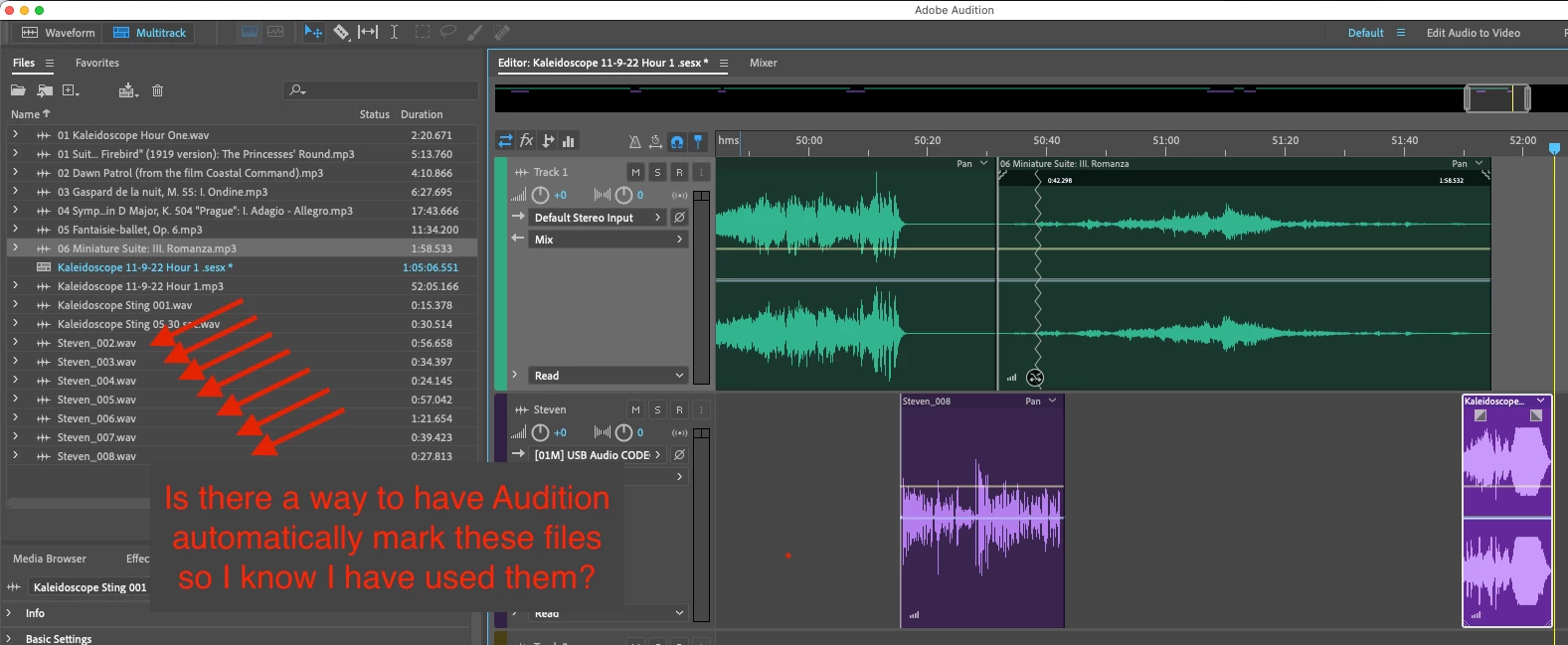The height and width of the screenshot is (645, 1568).
Task: Mute Track 1
Action: pos(635,172)
